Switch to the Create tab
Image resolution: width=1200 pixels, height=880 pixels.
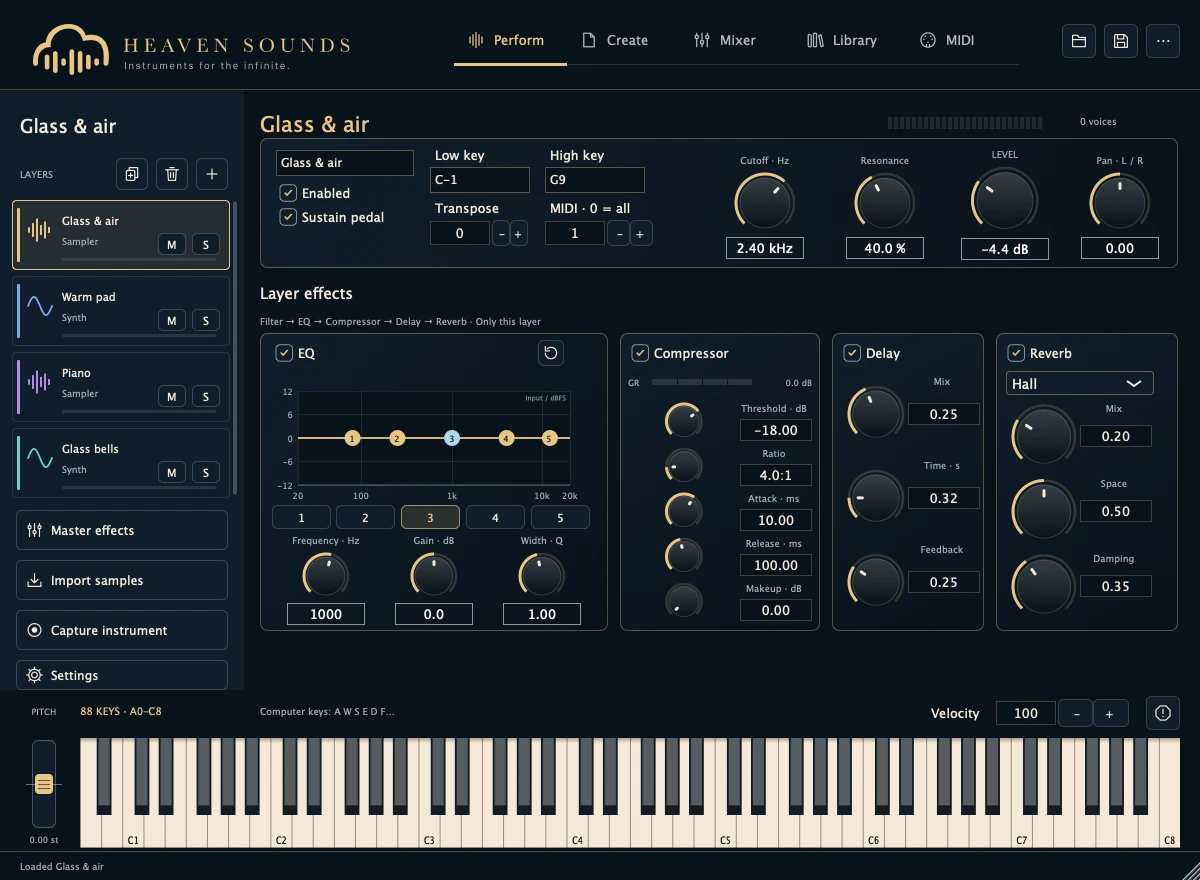tap(615, 41)
